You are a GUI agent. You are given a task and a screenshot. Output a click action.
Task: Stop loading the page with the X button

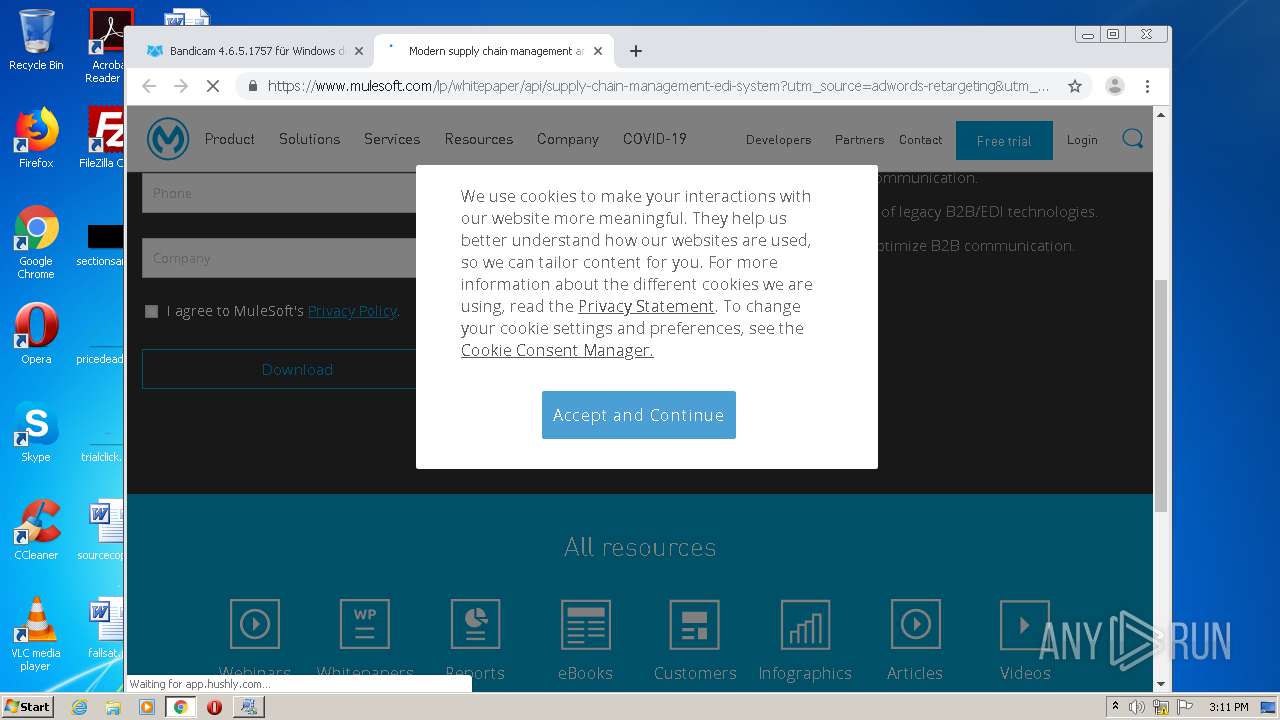pos(213,86)
